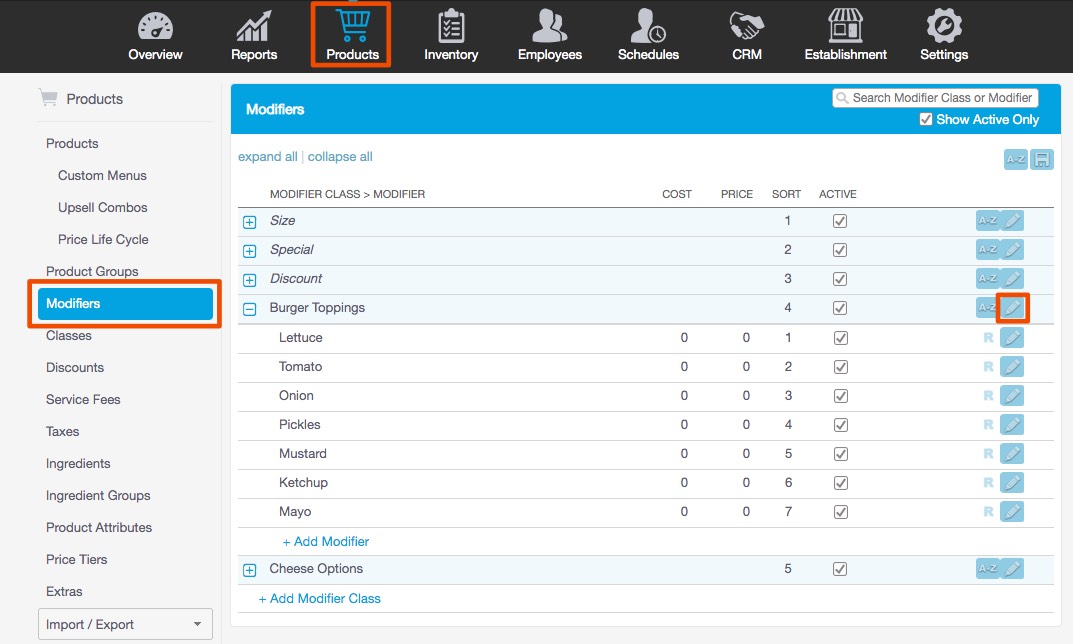This screenshot has height=644, width=1073.
Task: Select Discounts in the sidebar menu
Action: click(x=75, y=367)
